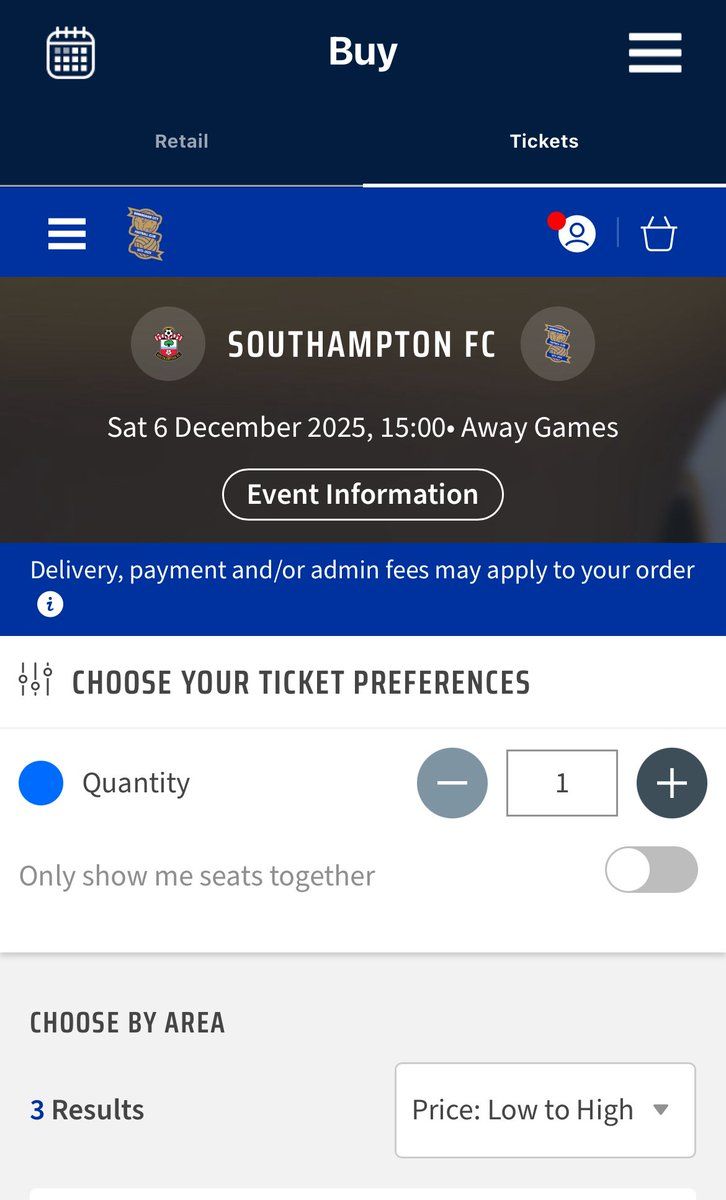This screenshot has height=1200, width=726.
Task: Open the fixtures calendar icon
Action: (x=69, y=52)
